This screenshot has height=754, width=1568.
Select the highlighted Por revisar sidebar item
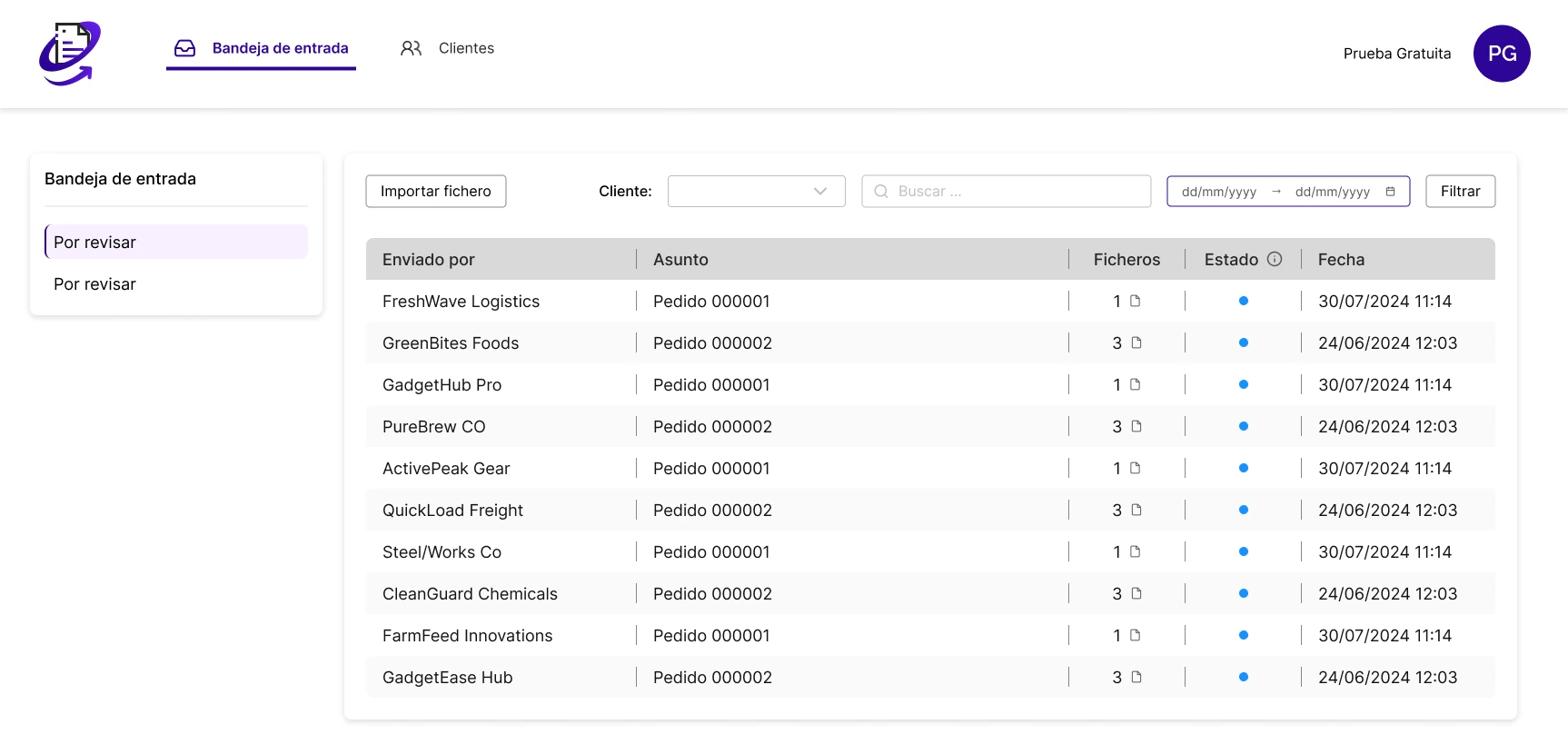point(176,243)
